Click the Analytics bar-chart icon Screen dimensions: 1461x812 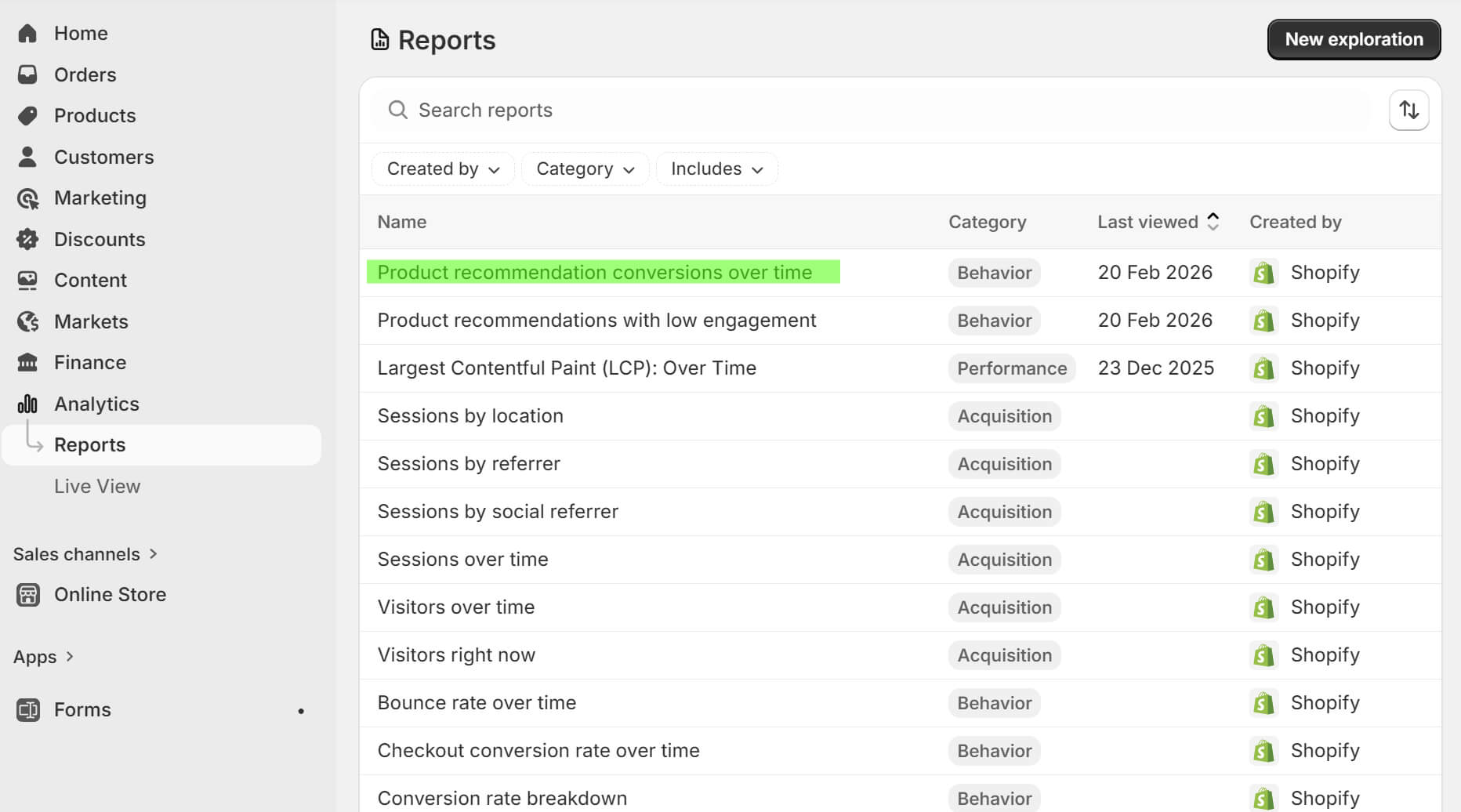pyautogui.click(x=27, y=404)
